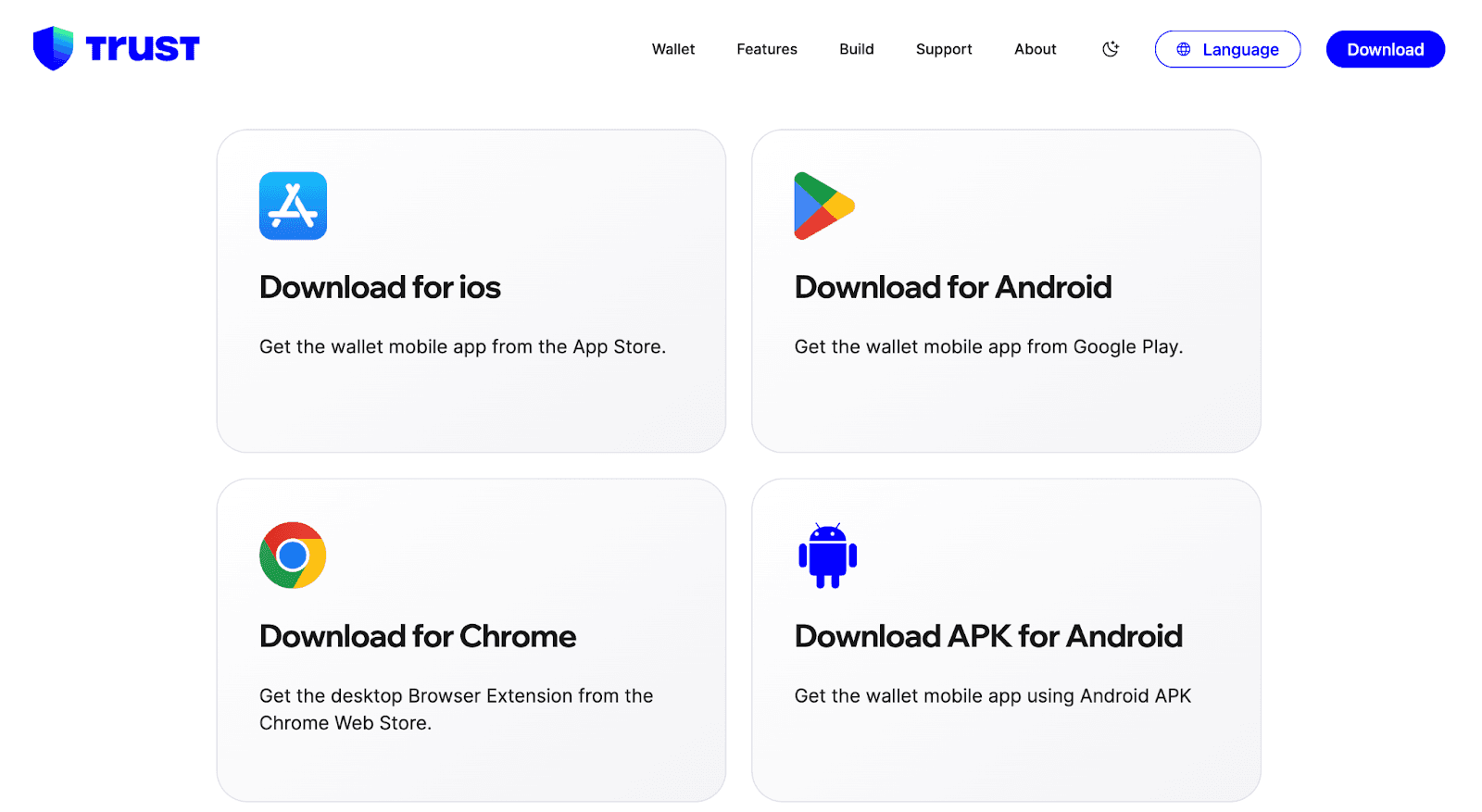
Task: Click the blue Android robot icon
Action: 827,555
